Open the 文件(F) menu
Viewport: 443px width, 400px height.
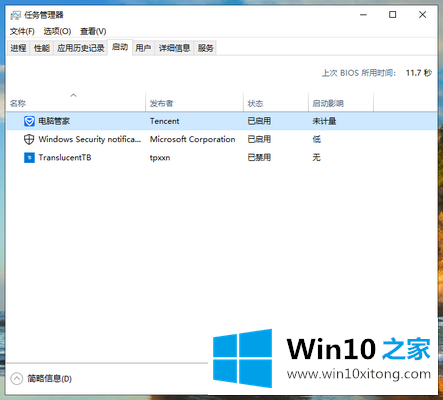(x=22, y=31)
